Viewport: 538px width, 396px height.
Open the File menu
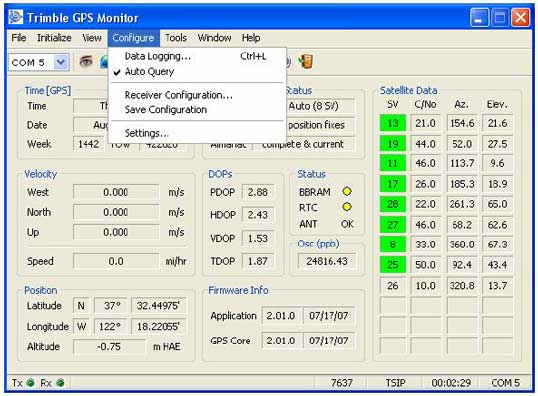[x=19, y=38]
